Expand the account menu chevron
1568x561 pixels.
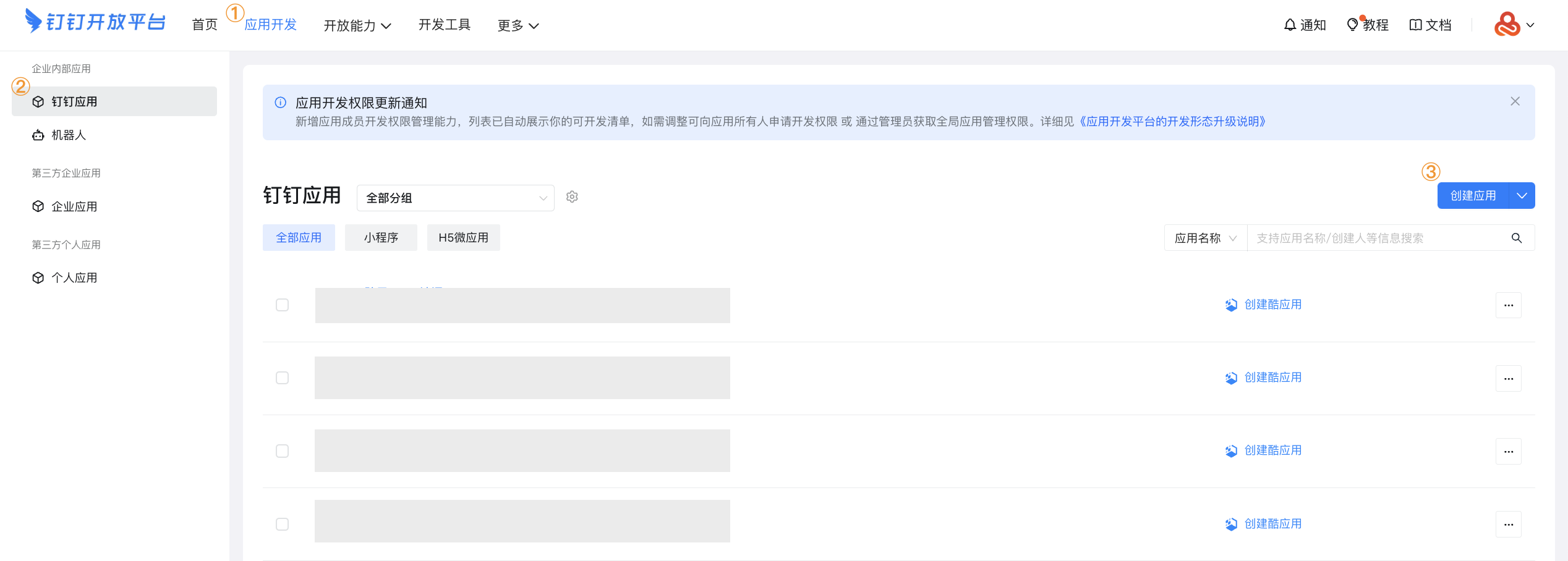pyautogui.click(x=1530, y=25)
